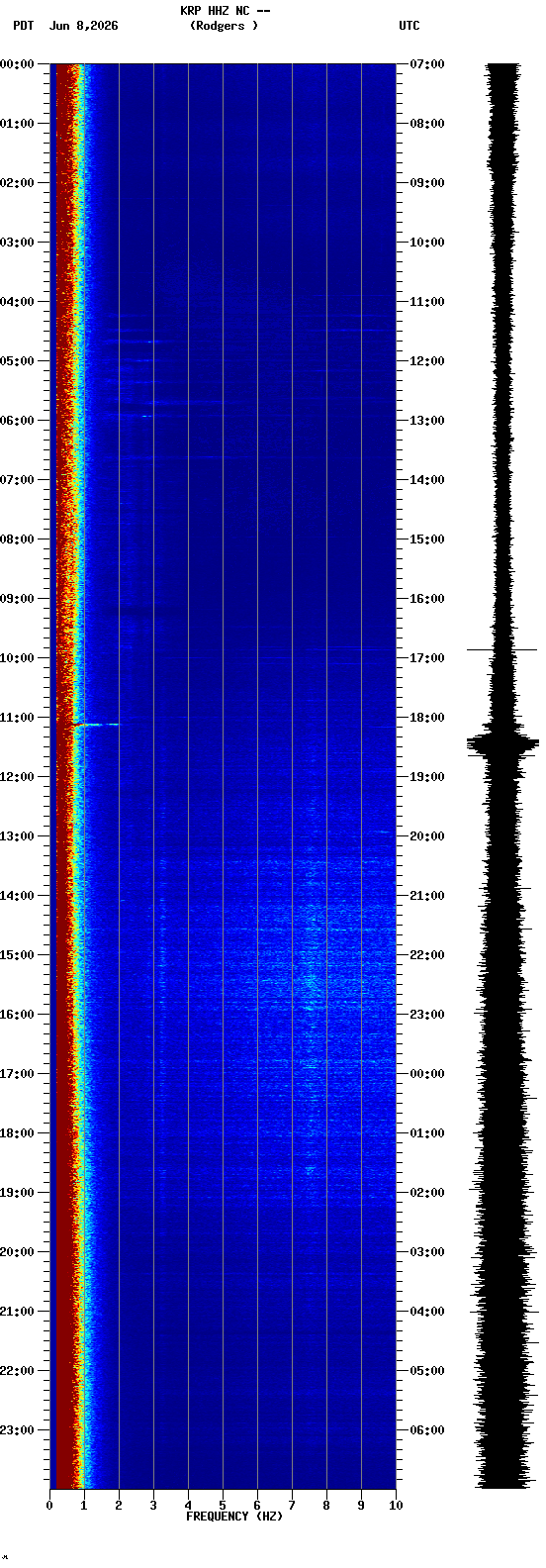Pick the UTC 12:00 label on right axis
This screenshot has width=546, height=1568.
[426, 361]
